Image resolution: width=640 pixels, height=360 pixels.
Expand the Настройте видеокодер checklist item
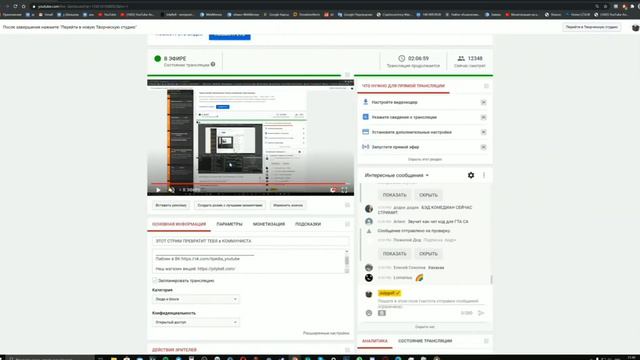pyautogui.click(x=483, y=102)
